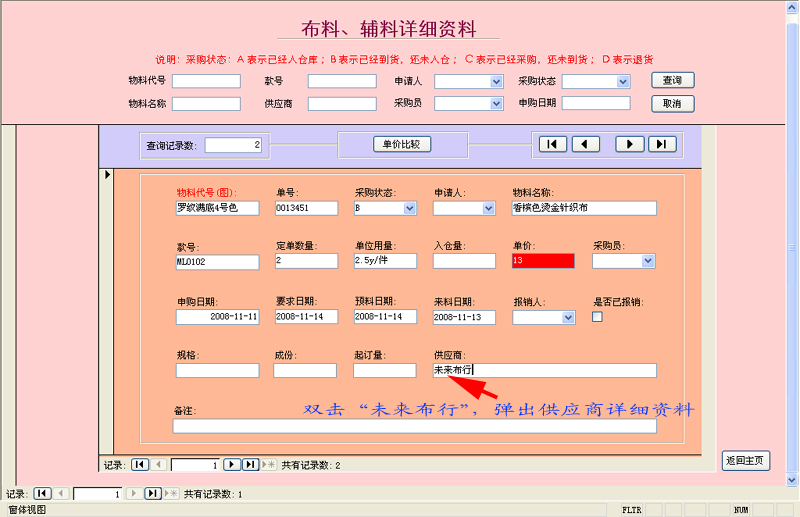
Task: Click the 供应商 search field at top
Action: [x=342, y=104]
